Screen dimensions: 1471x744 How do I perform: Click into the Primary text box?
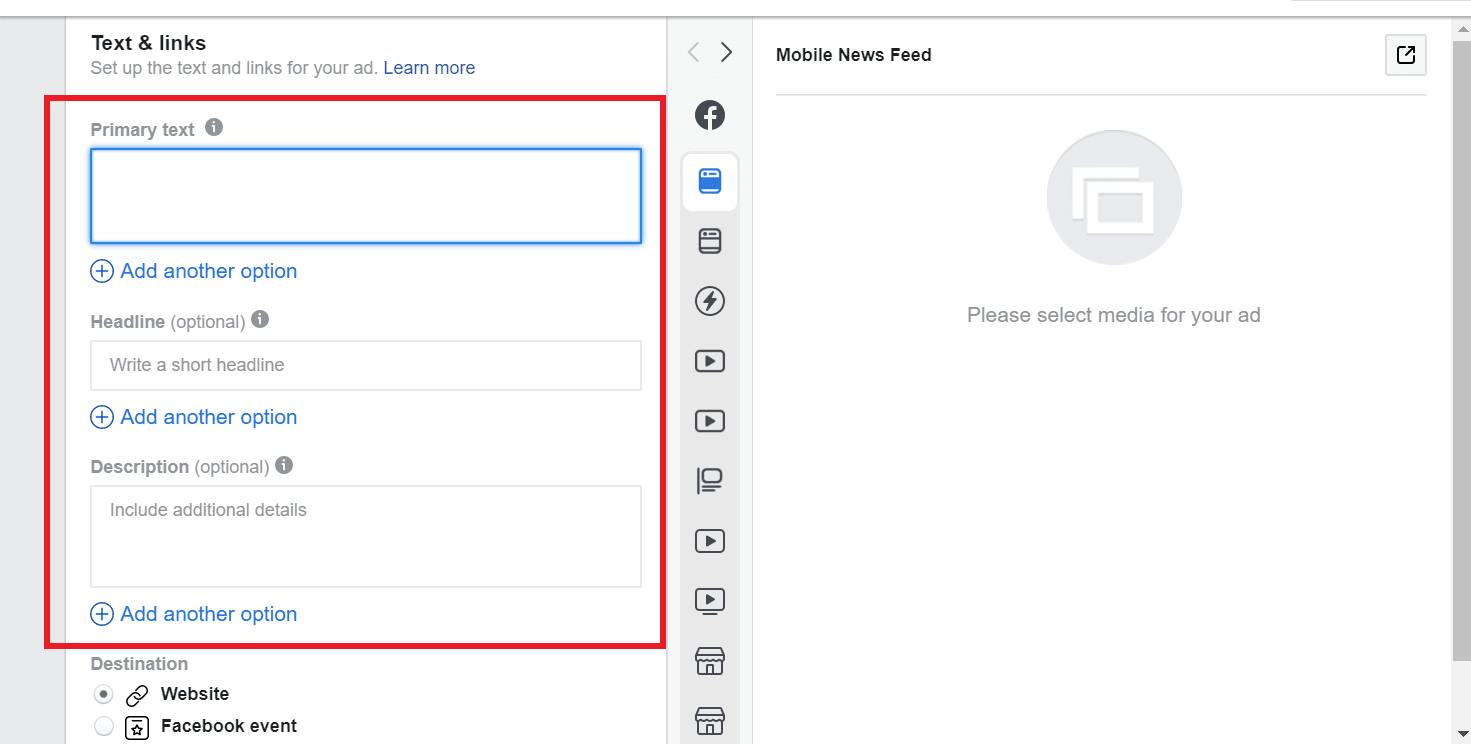(x=365, y=196)
